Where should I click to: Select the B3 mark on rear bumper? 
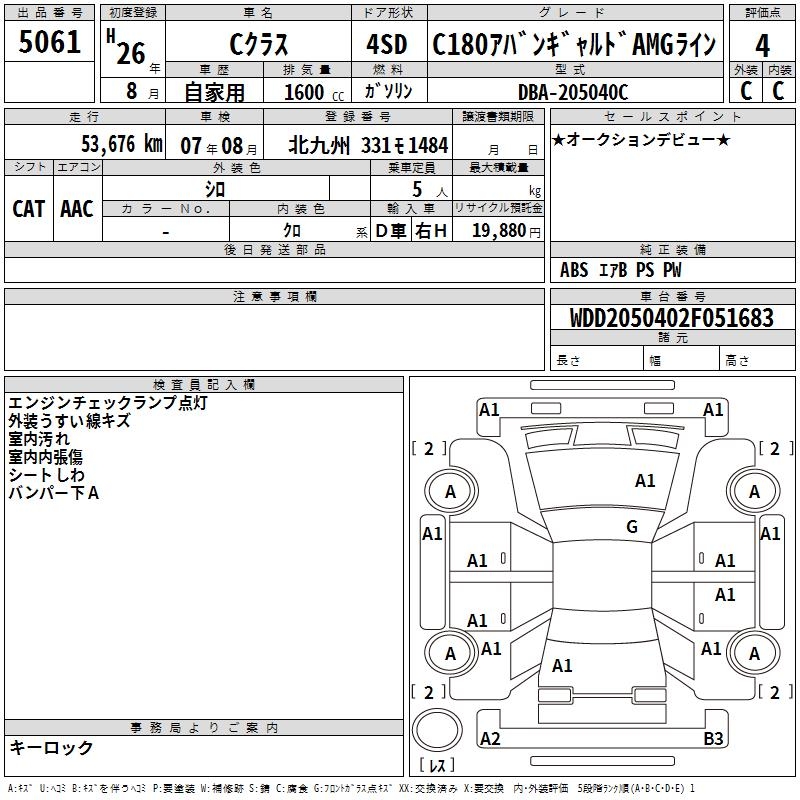(x=713, y=738)
